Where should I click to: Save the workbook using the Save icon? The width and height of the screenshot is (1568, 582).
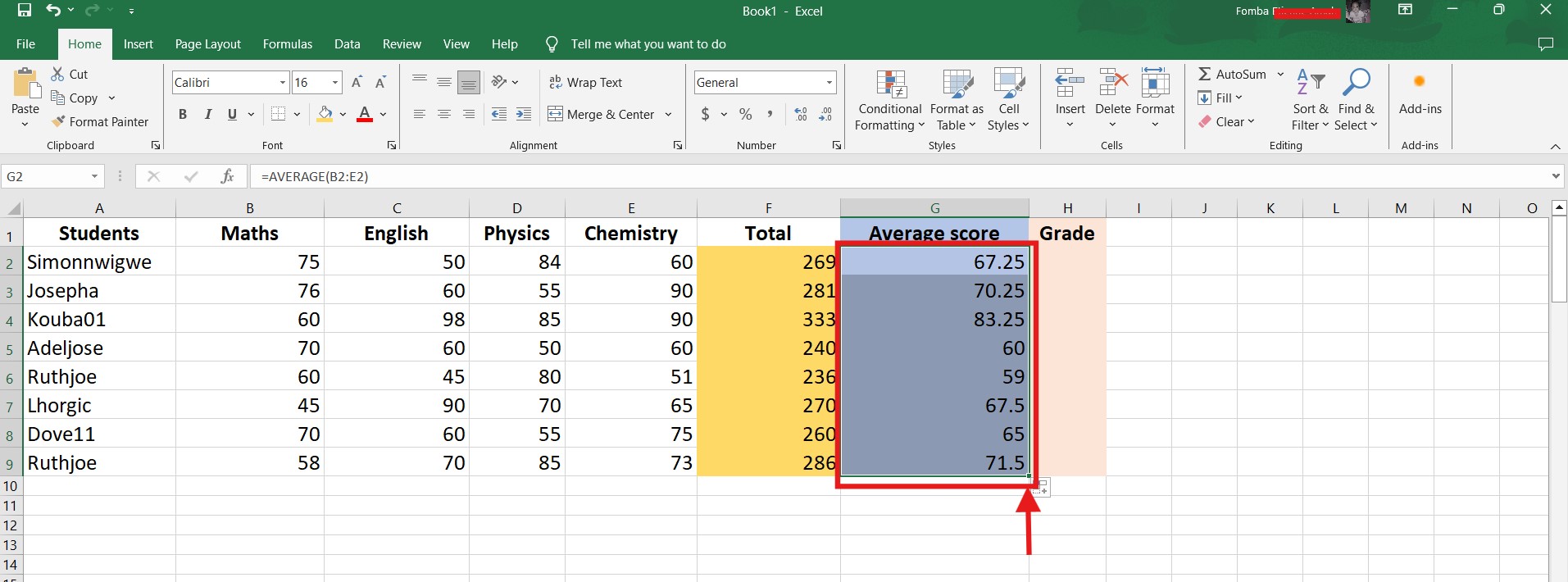[x=25, y=11]
